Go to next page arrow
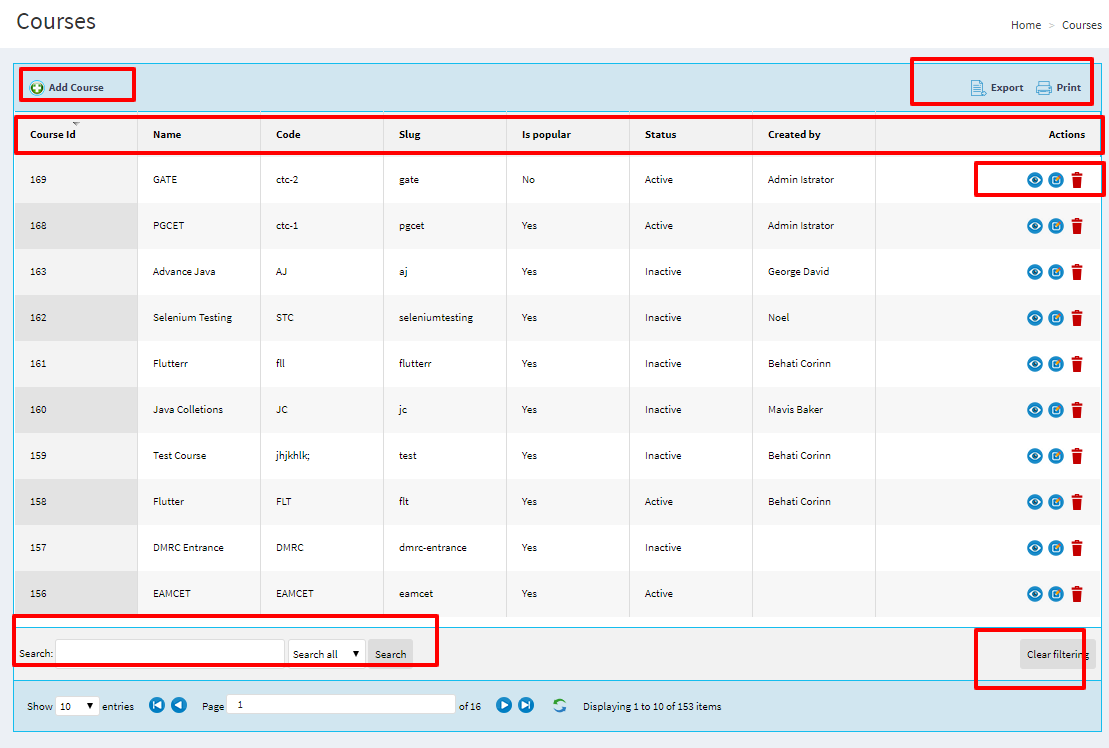 point(504,705)
